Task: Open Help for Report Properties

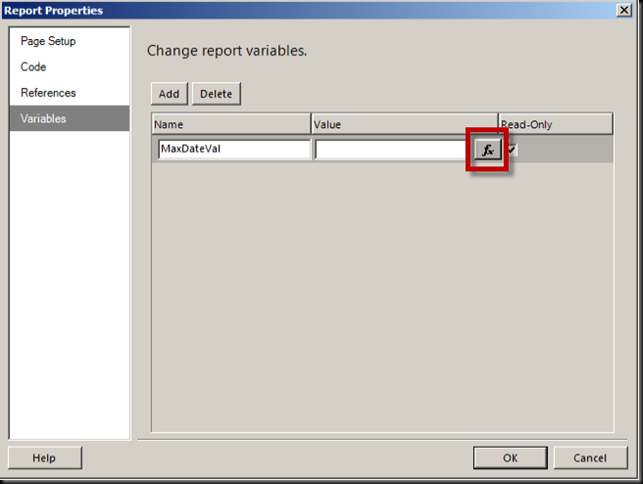Action: pos(44,458)
